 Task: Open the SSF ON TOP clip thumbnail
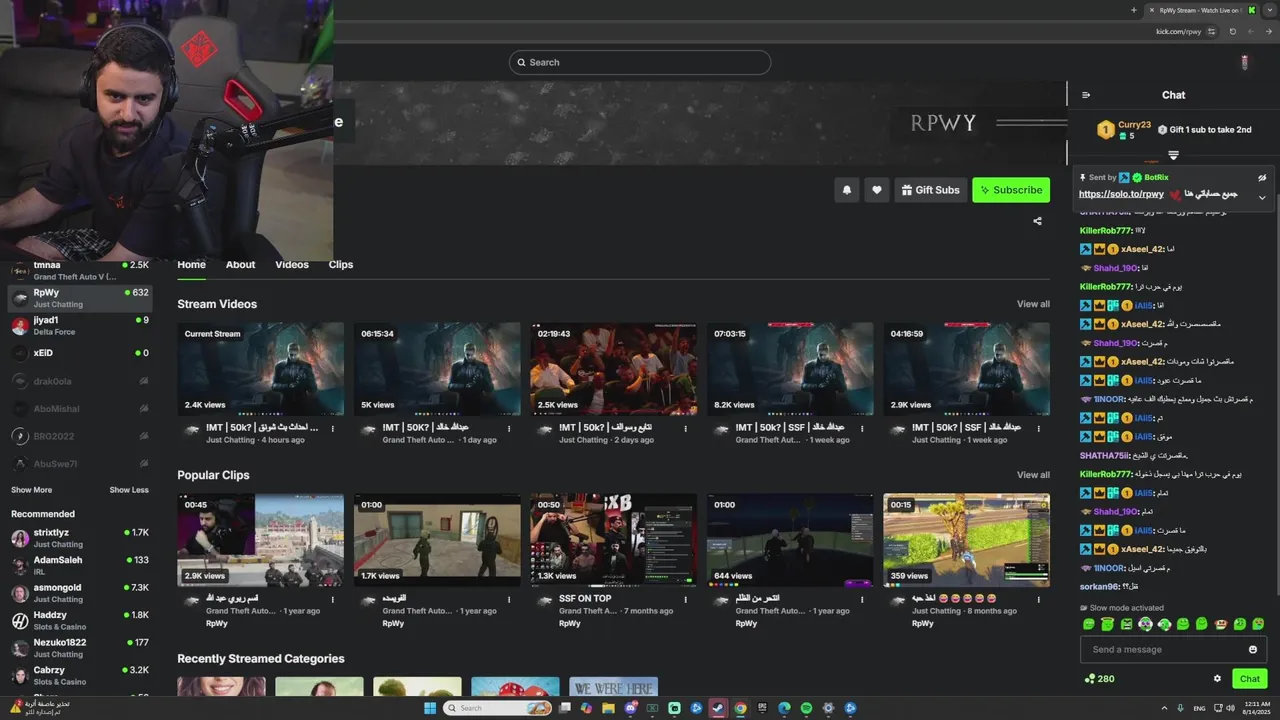click(614, 540)
